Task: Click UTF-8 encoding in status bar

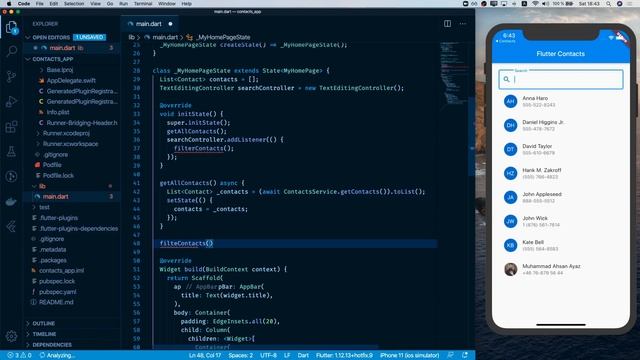Action: pyautogui.click(x=268, y=355)
